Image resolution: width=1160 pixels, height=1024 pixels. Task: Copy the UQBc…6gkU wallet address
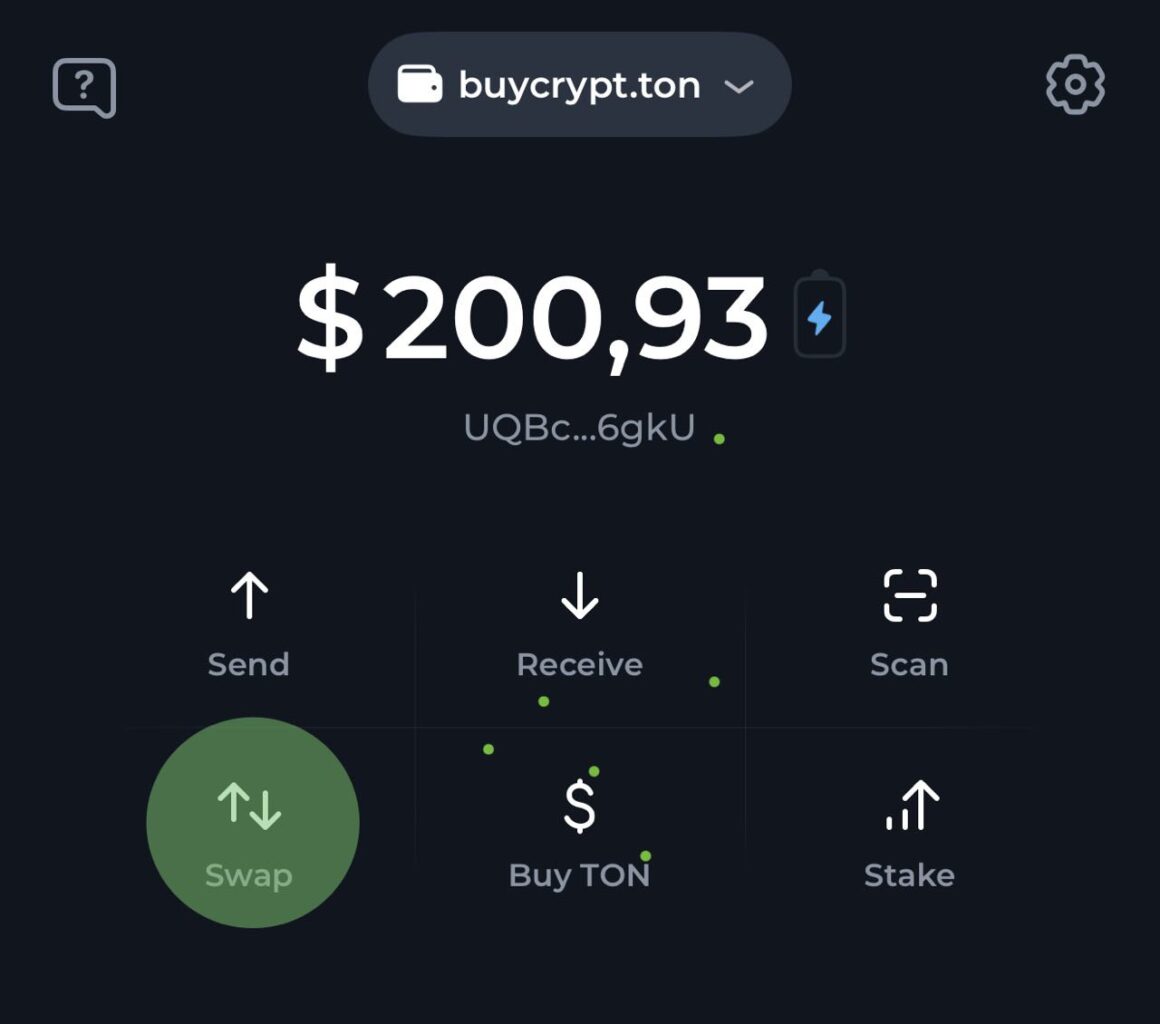pos(579,427)
